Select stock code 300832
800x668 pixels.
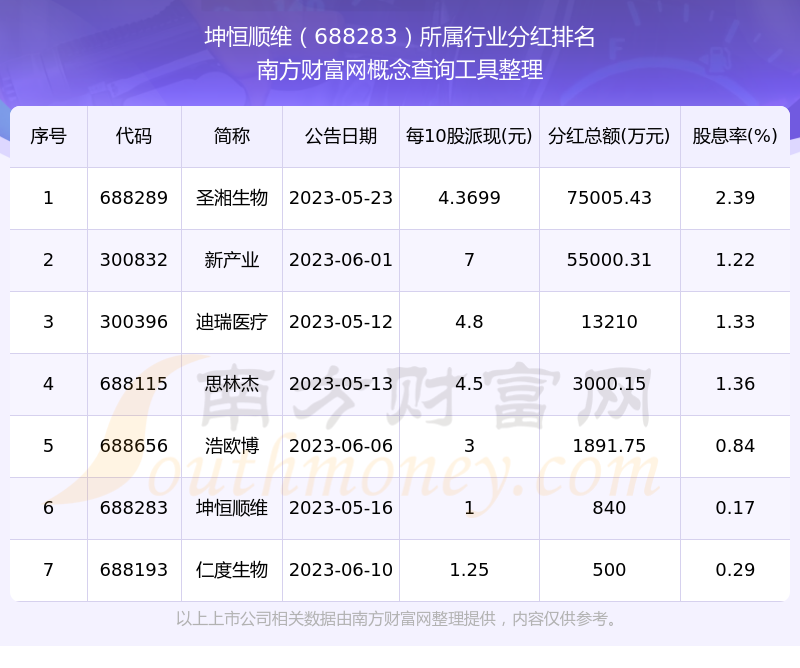[134, 260]
